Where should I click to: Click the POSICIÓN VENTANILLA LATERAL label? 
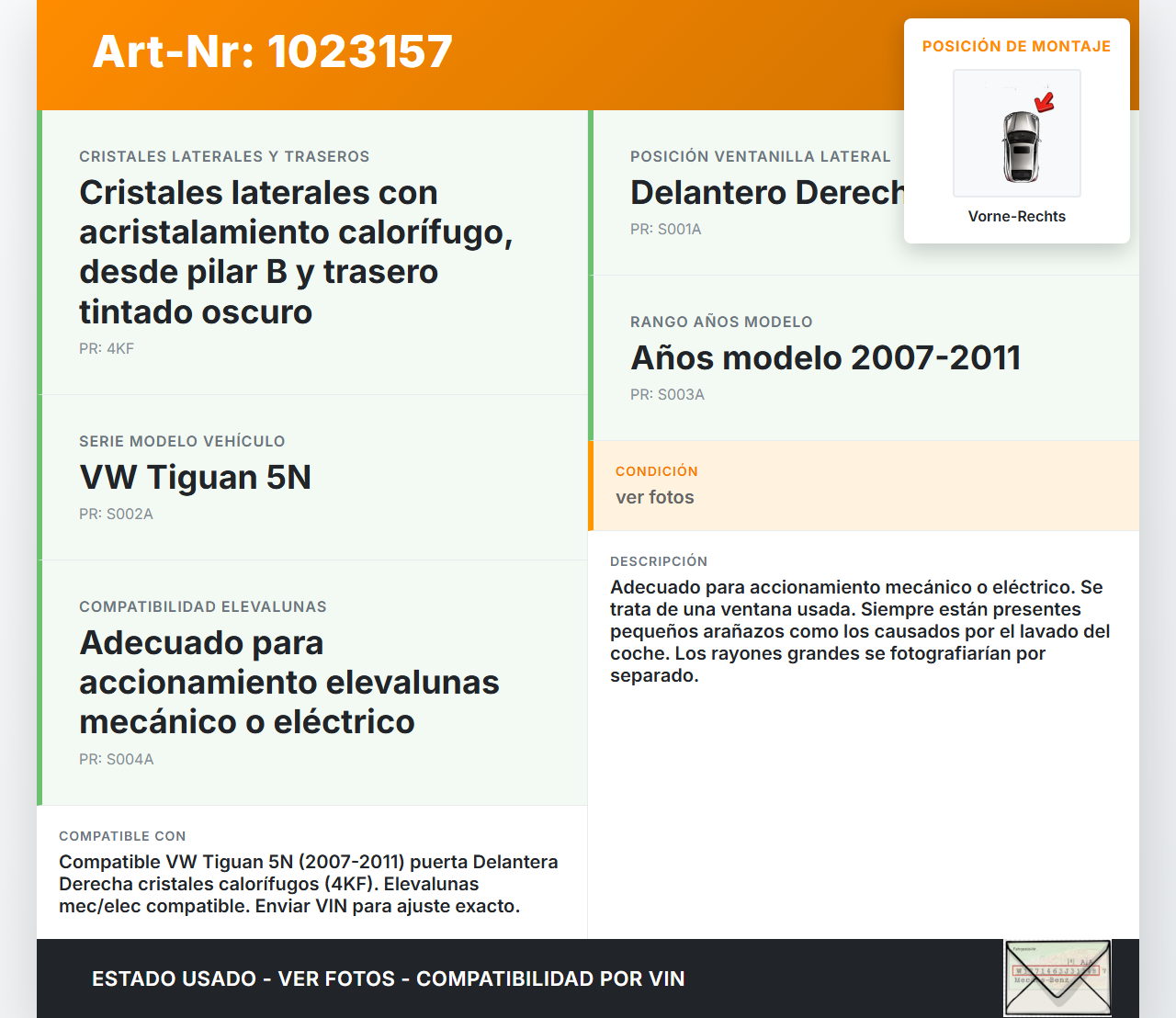761,156
